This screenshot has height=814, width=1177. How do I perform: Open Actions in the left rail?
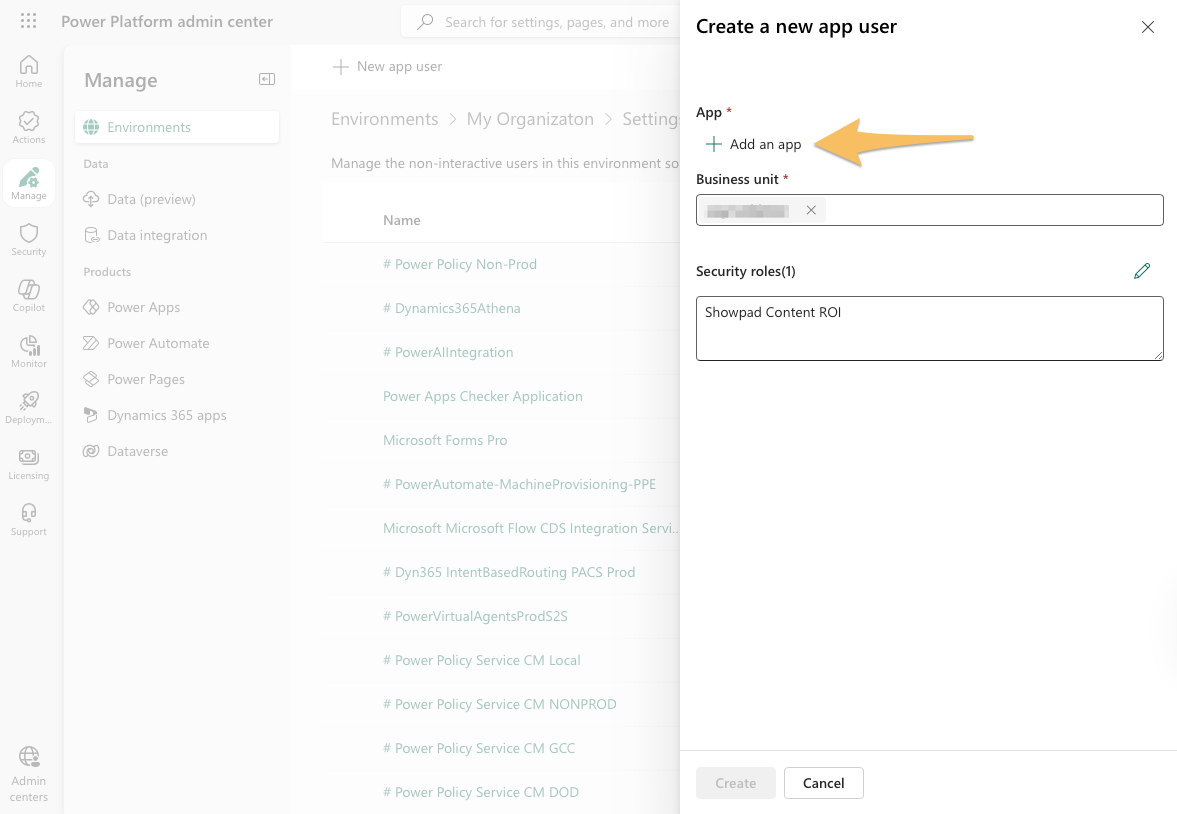pos(29,127)
